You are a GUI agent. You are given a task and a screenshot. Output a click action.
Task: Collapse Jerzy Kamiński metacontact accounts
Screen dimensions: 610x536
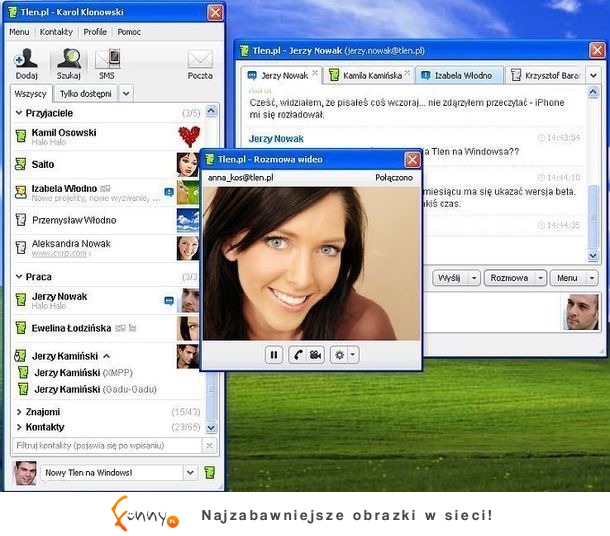click(x=107, y=356)
